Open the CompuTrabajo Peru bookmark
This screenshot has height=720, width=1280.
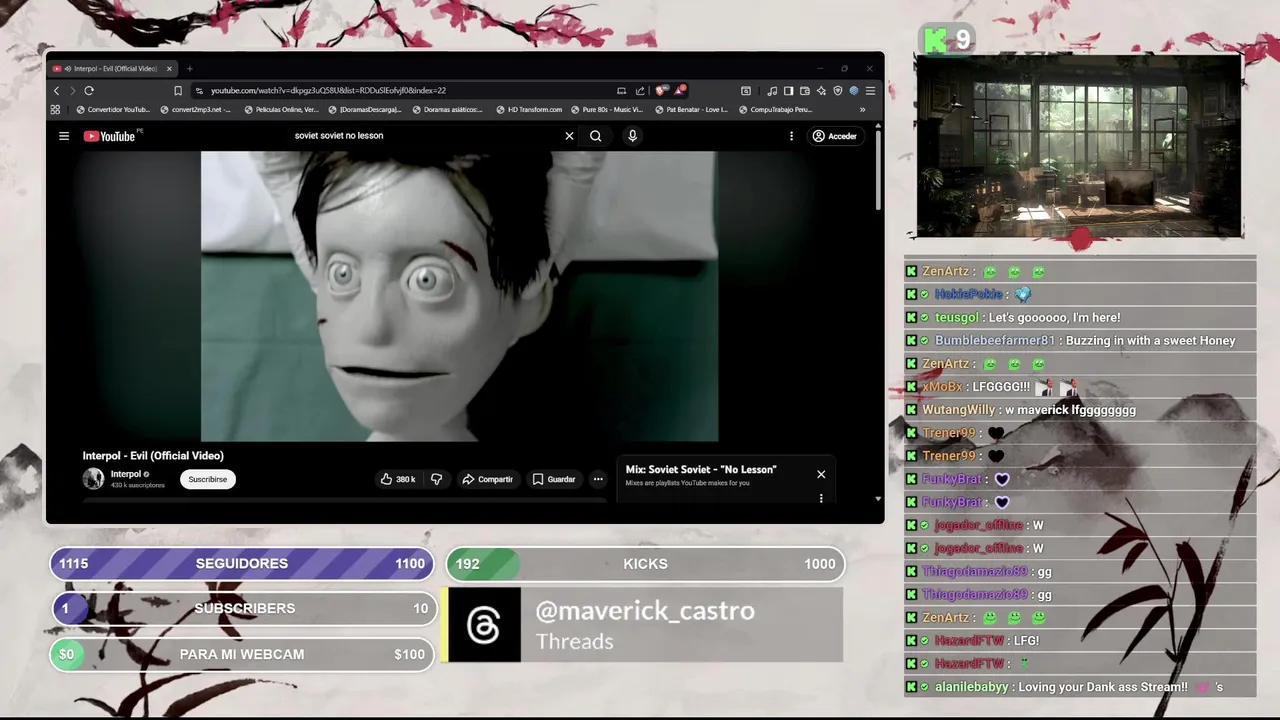tap(774, 110)
